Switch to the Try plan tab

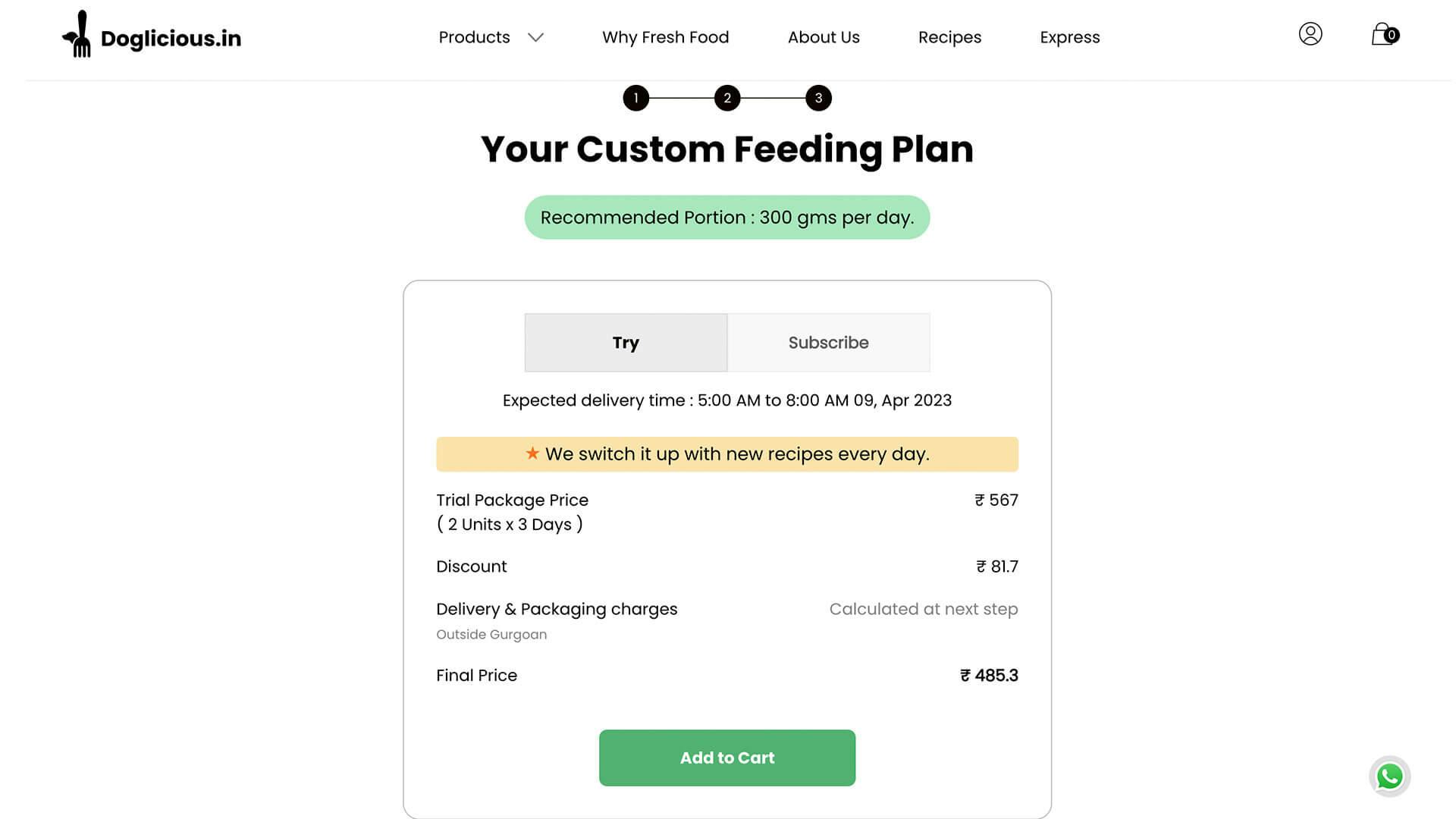626,343
